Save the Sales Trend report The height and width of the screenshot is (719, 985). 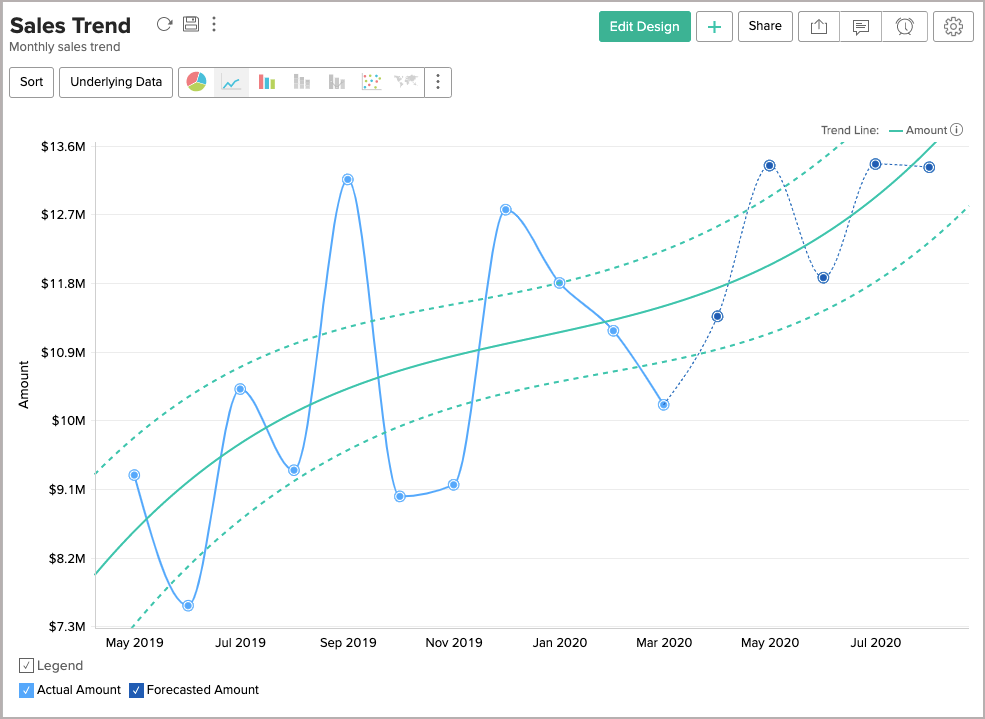[x=191, y=24]
